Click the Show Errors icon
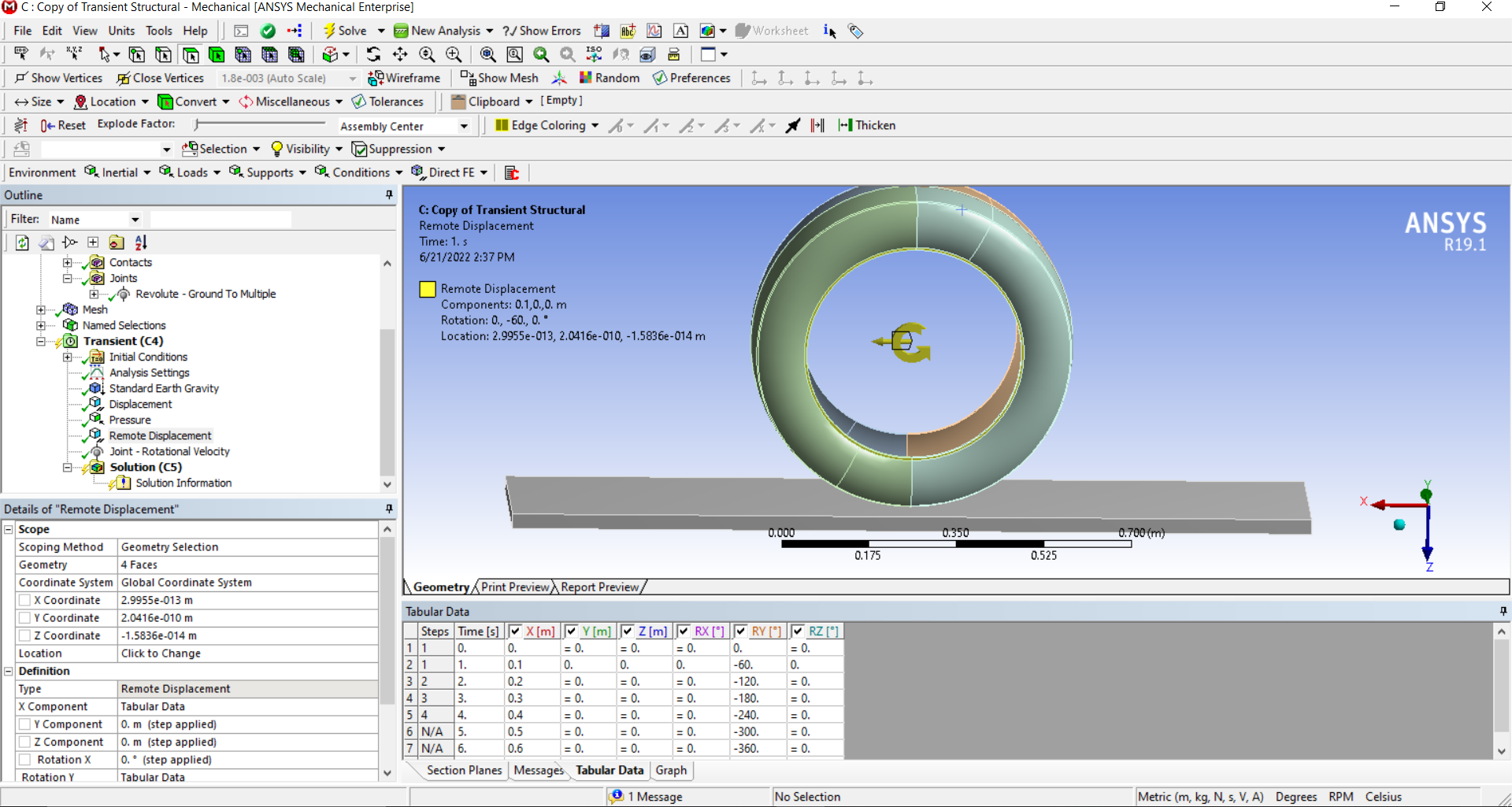Image resolution: width=1512 pixels, height=807 pixels. 510,31
